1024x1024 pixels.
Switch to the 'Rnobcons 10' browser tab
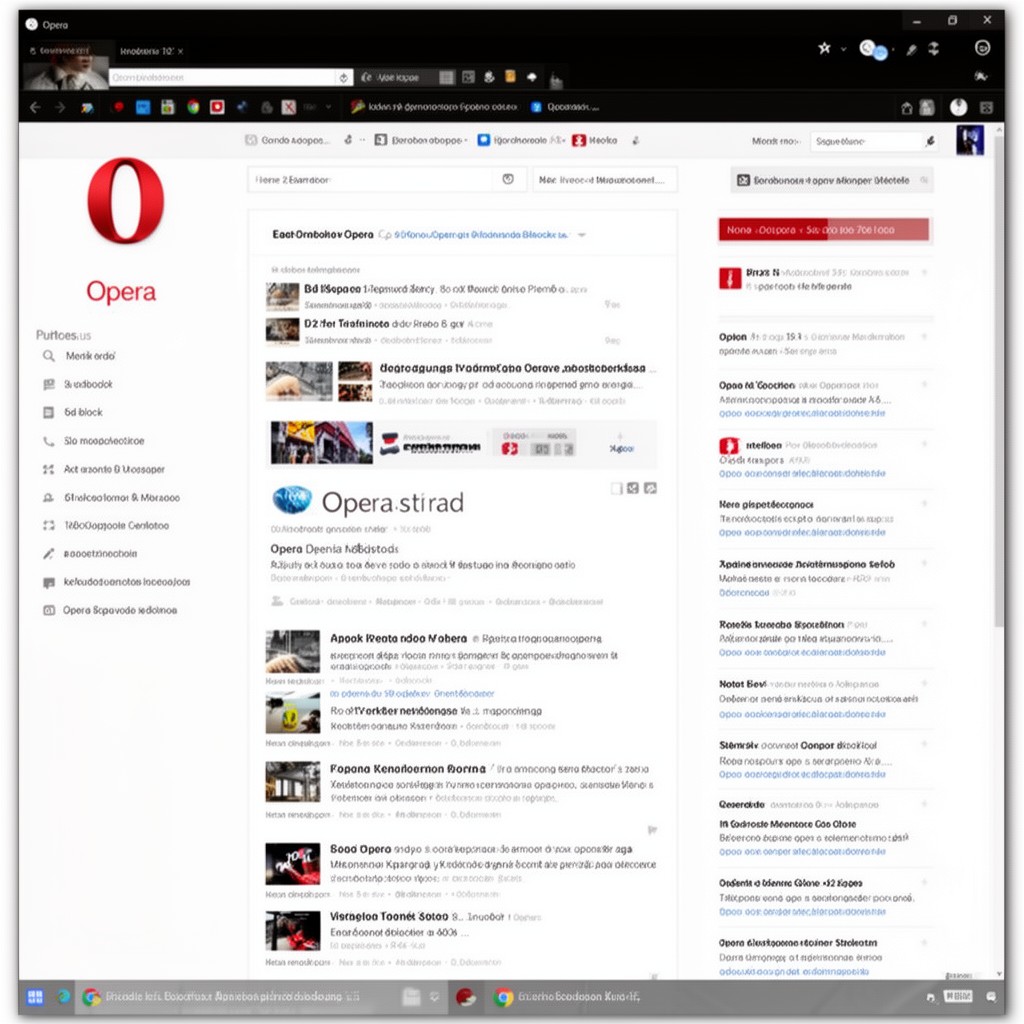pyautogui.click(x=146, y=51)
